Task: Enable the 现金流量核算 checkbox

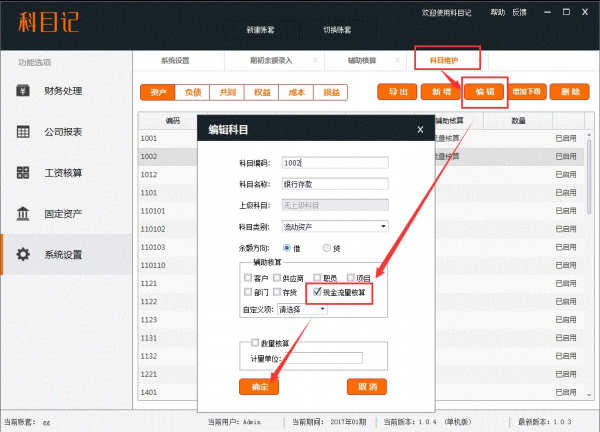Action: (317, 292)
